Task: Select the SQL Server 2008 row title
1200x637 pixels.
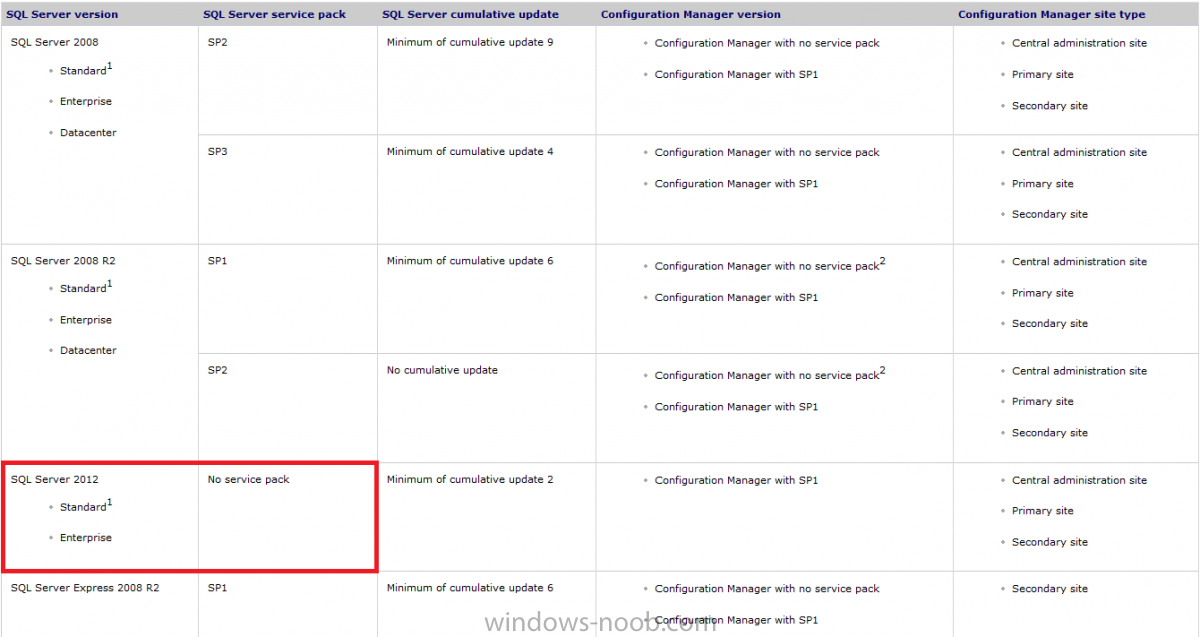Action: 54,42
